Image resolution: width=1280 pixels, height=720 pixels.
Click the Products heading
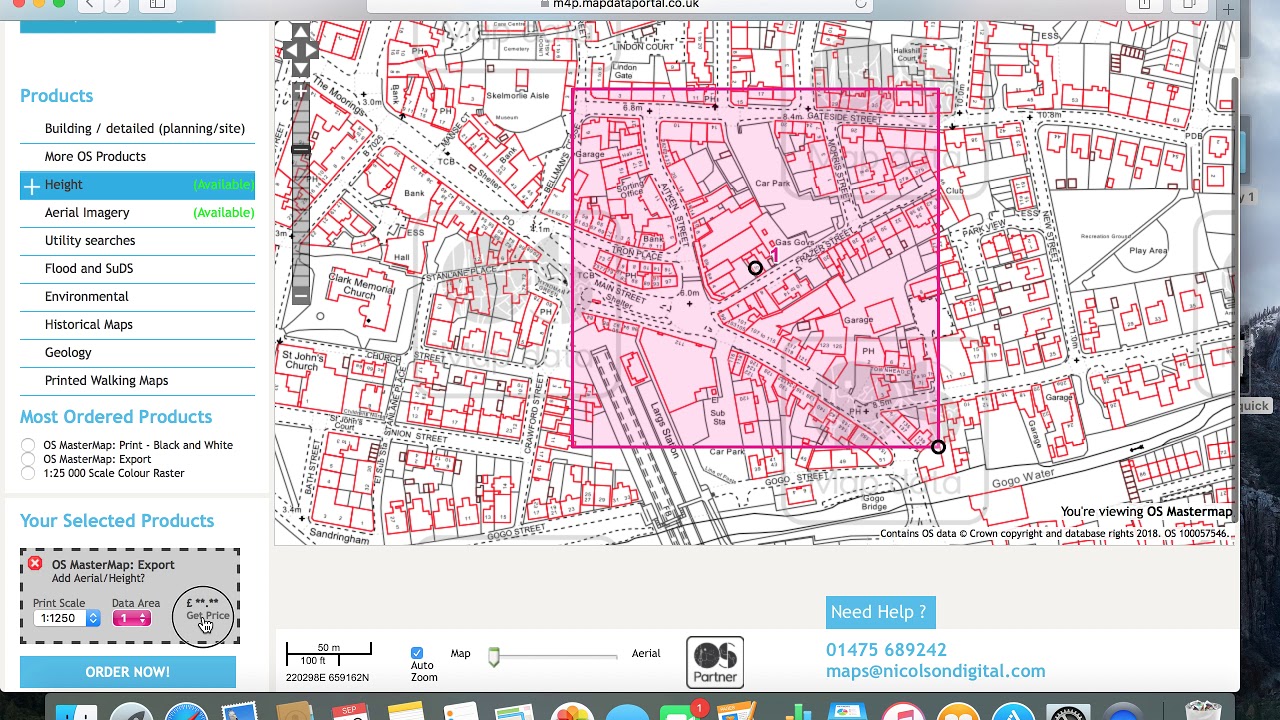56,96
